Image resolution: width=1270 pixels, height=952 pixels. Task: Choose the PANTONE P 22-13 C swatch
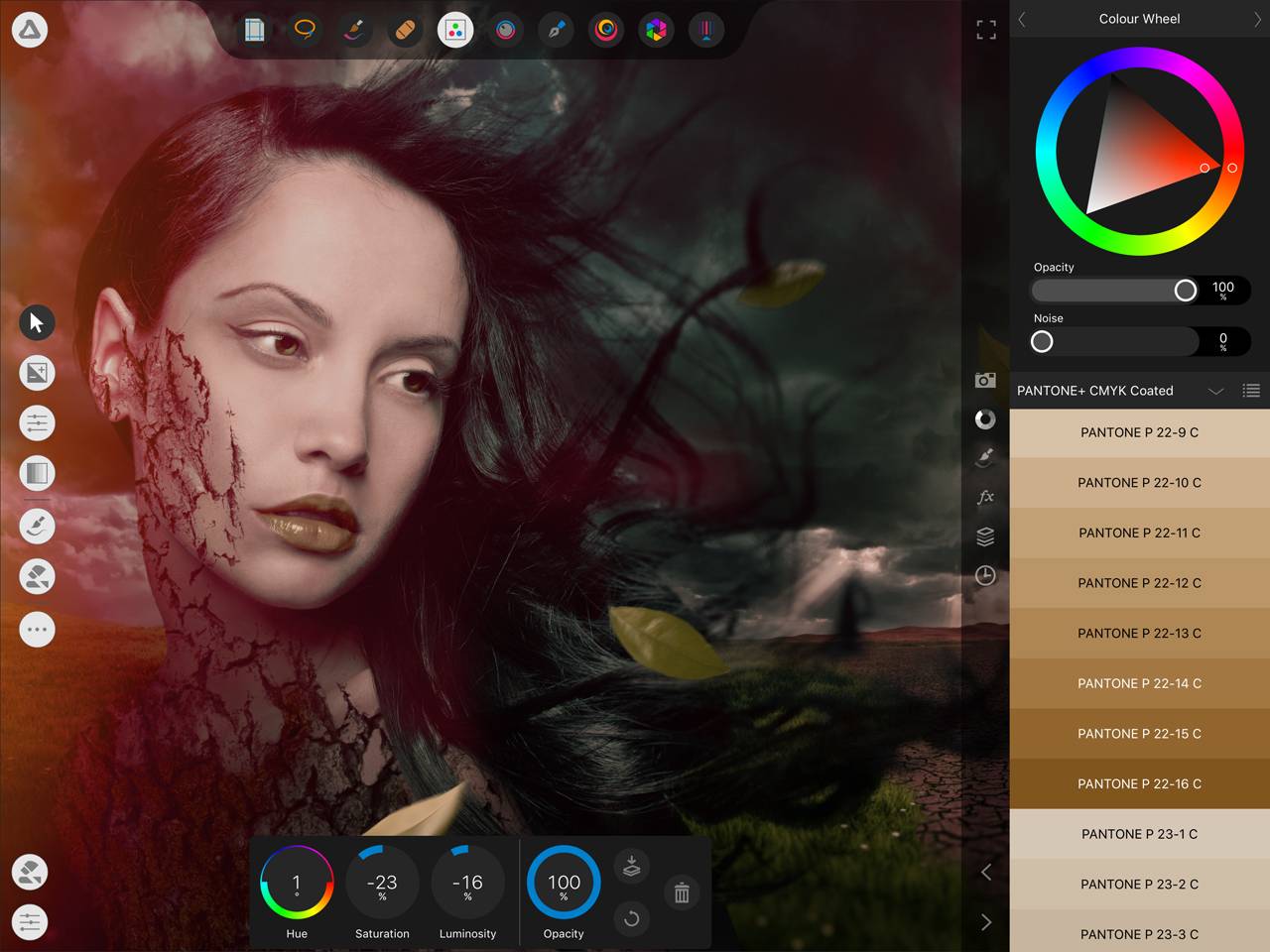[x=1139, y=633]
